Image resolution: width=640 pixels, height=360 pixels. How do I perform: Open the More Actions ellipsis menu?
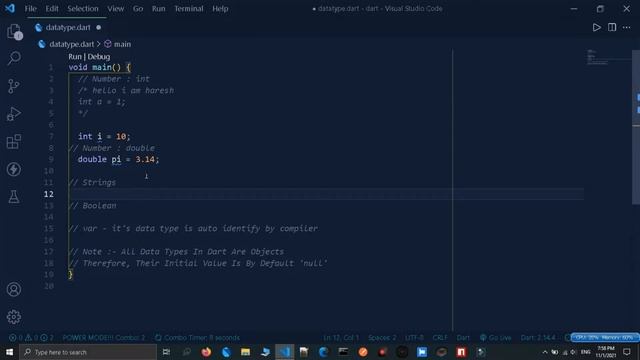(627, 27)
